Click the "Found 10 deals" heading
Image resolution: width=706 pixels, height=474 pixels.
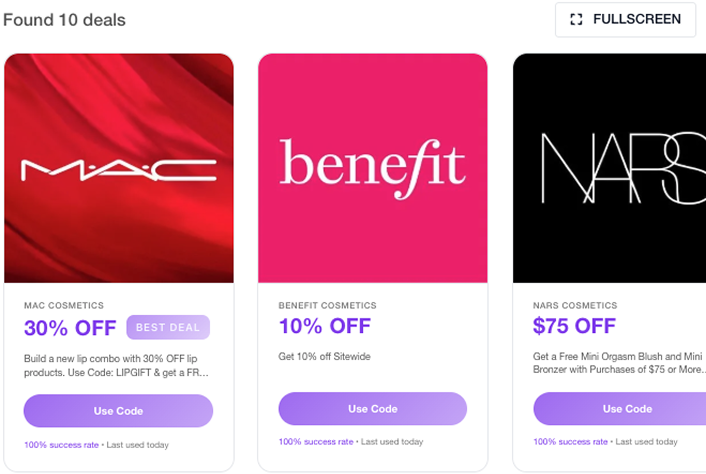[x=64, y=20]
